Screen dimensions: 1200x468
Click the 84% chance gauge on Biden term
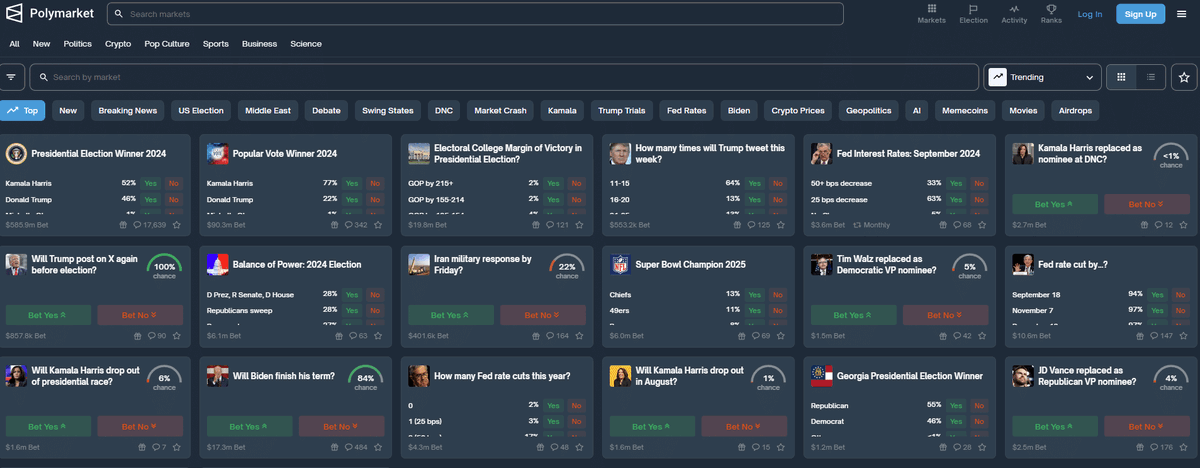(366, 378)
